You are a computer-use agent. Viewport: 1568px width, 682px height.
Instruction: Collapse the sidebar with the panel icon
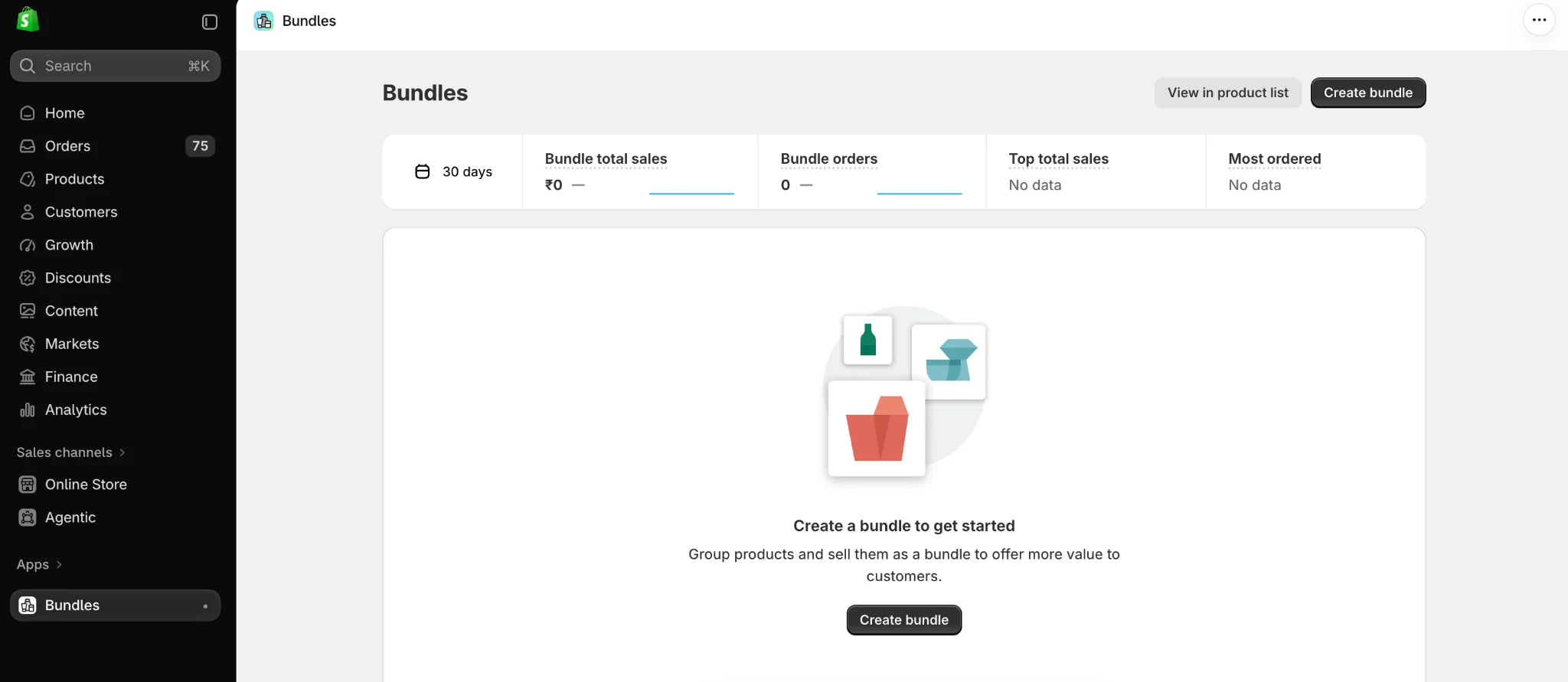click(210, 22)
